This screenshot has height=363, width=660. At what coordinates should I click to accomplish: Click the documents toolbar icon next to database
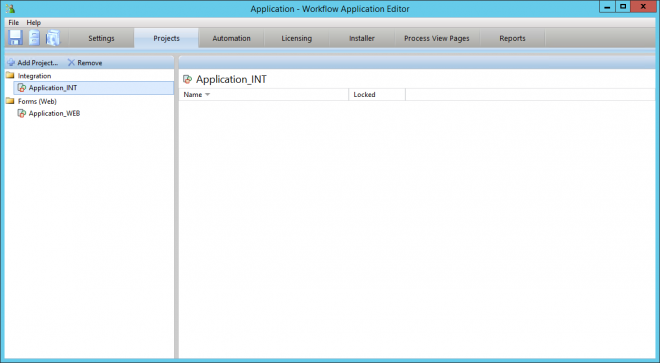(53, 37)
